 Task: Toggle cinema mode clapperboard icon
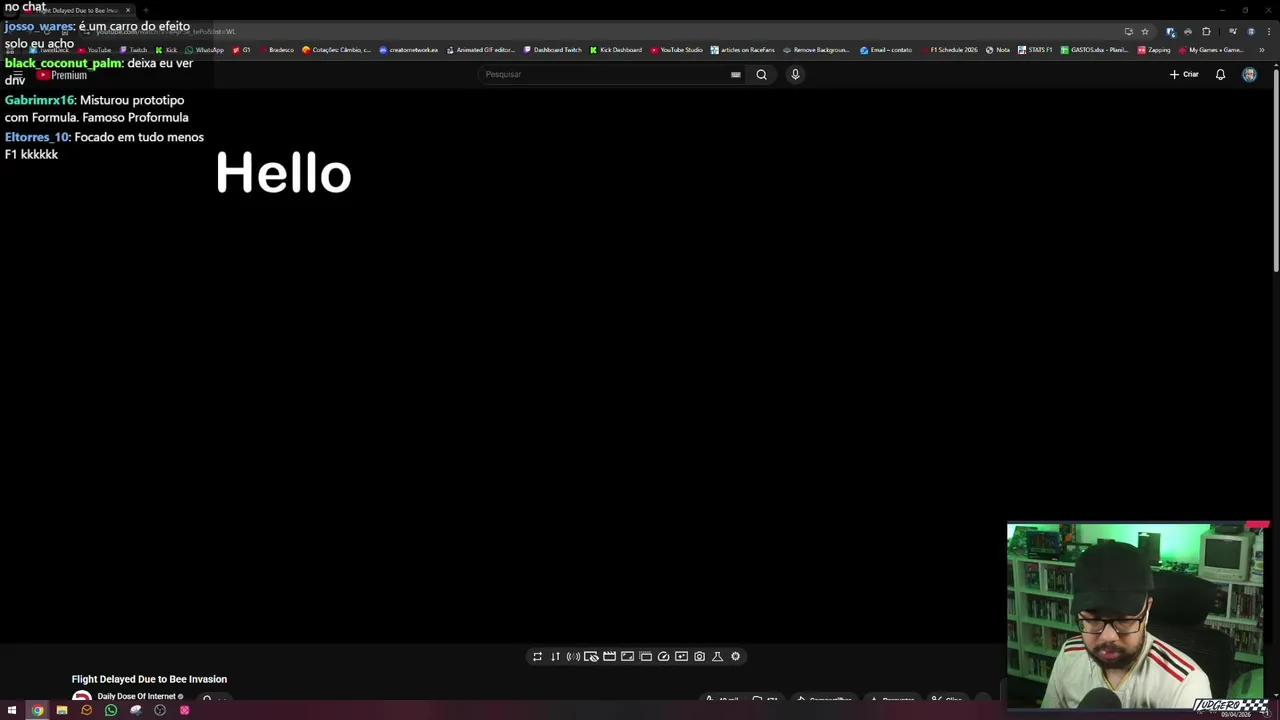[x=609, y=656]
